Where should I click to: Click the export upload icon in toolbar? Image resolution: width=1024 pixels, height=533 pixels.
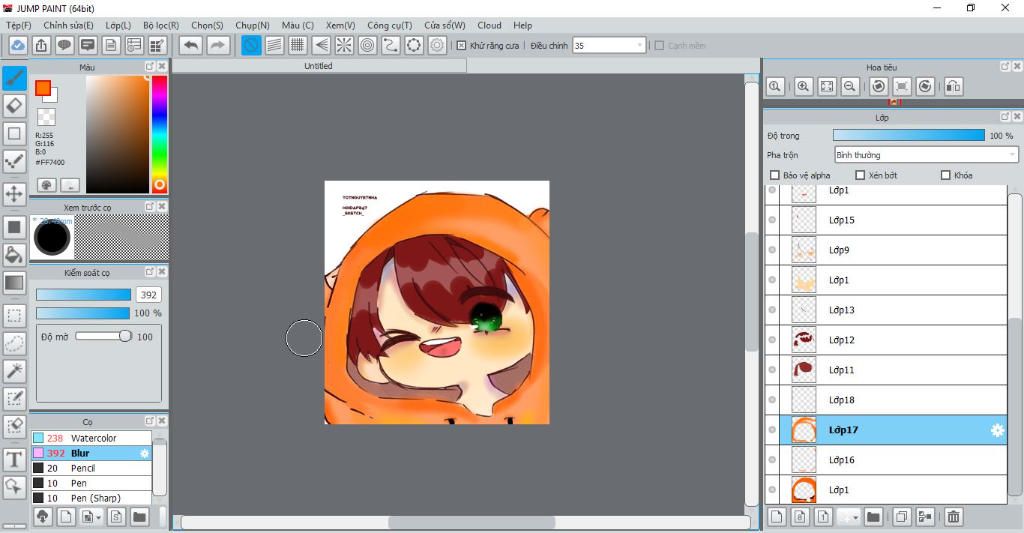point(41,45)
